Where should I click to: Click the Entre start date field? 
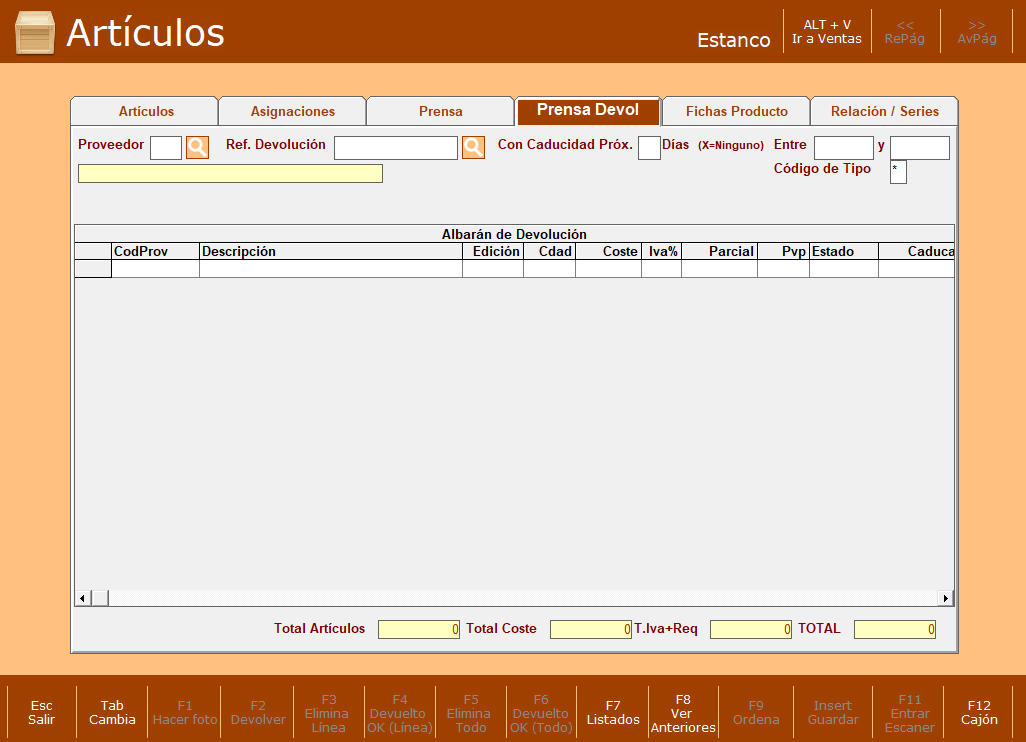point(843,148)
